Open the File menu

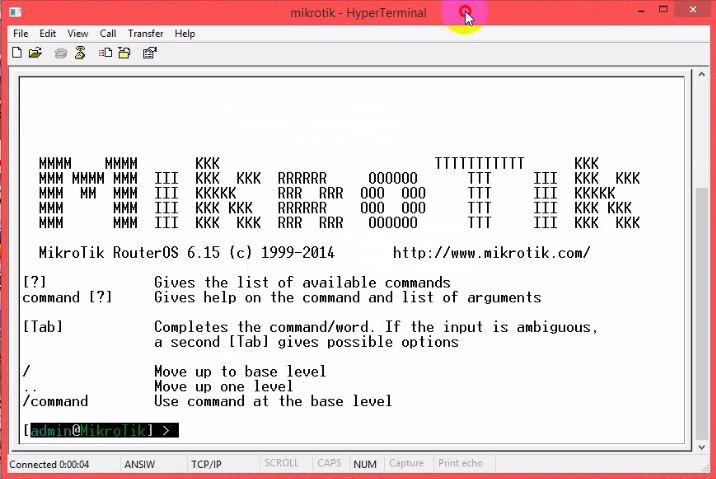[x=21, y=33]
